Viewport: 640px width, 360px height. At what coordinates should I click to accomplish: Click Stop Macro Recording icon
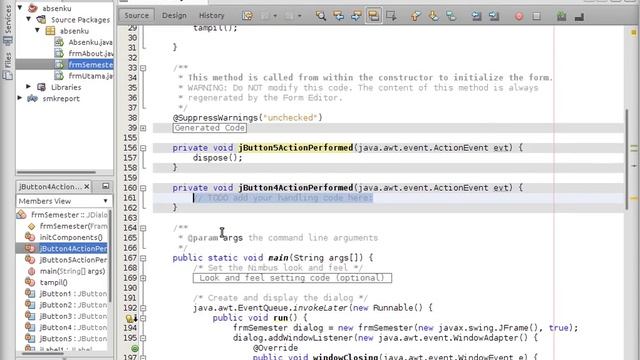click(x=536, y=16)
